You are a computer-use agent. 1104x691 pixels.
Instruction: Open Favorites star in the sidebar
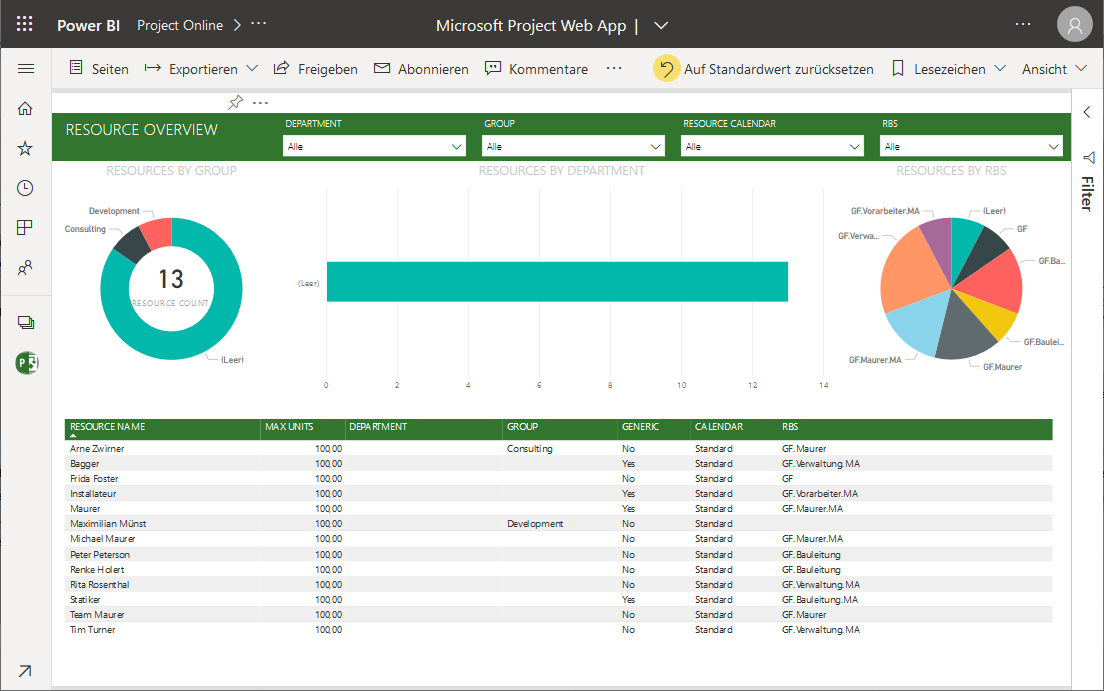point(25,148)
